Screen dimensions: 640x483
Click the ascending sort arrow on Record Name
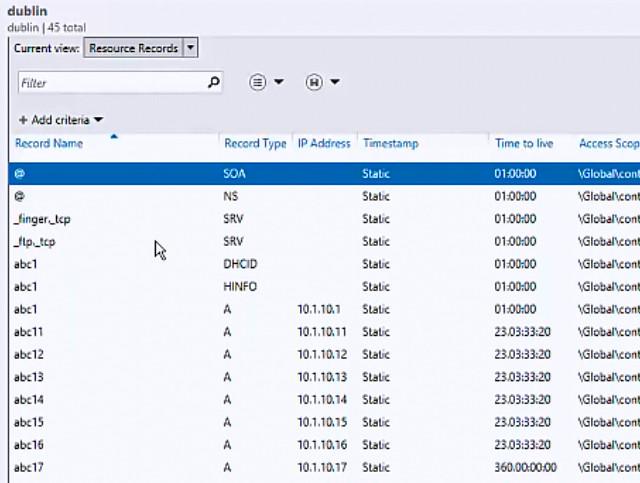(114, 136)
